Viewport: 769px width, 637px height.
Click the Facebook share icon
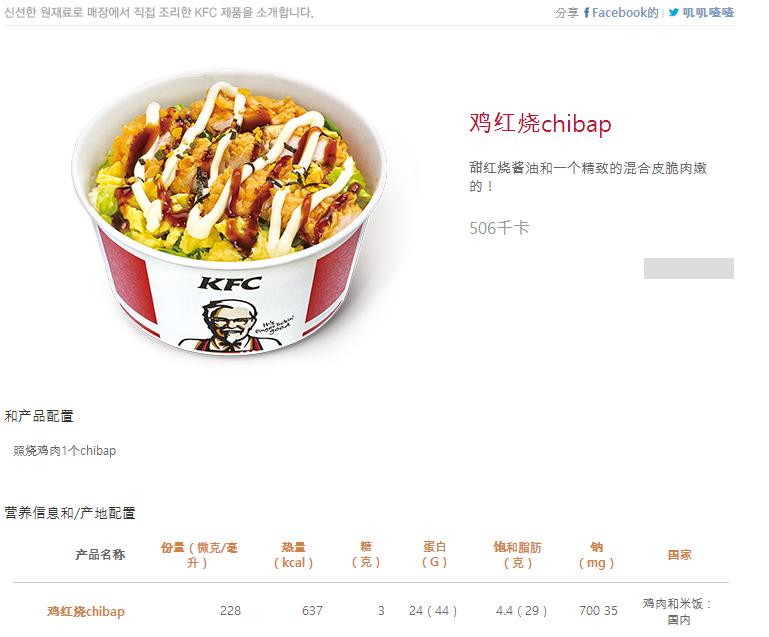(x=587, y=13)
